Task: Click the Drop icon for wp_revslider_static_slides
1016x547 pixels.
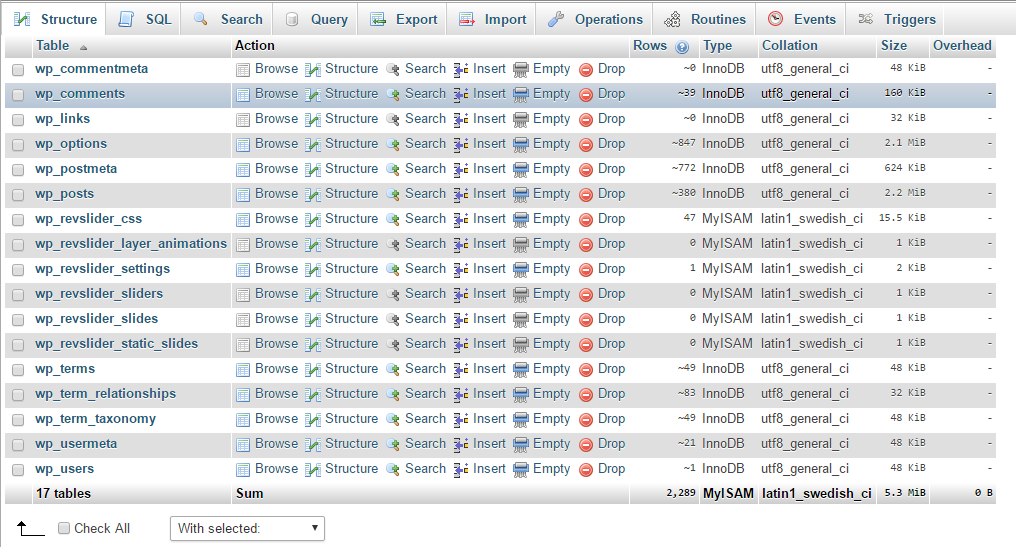Action: [x=586, y=345]
